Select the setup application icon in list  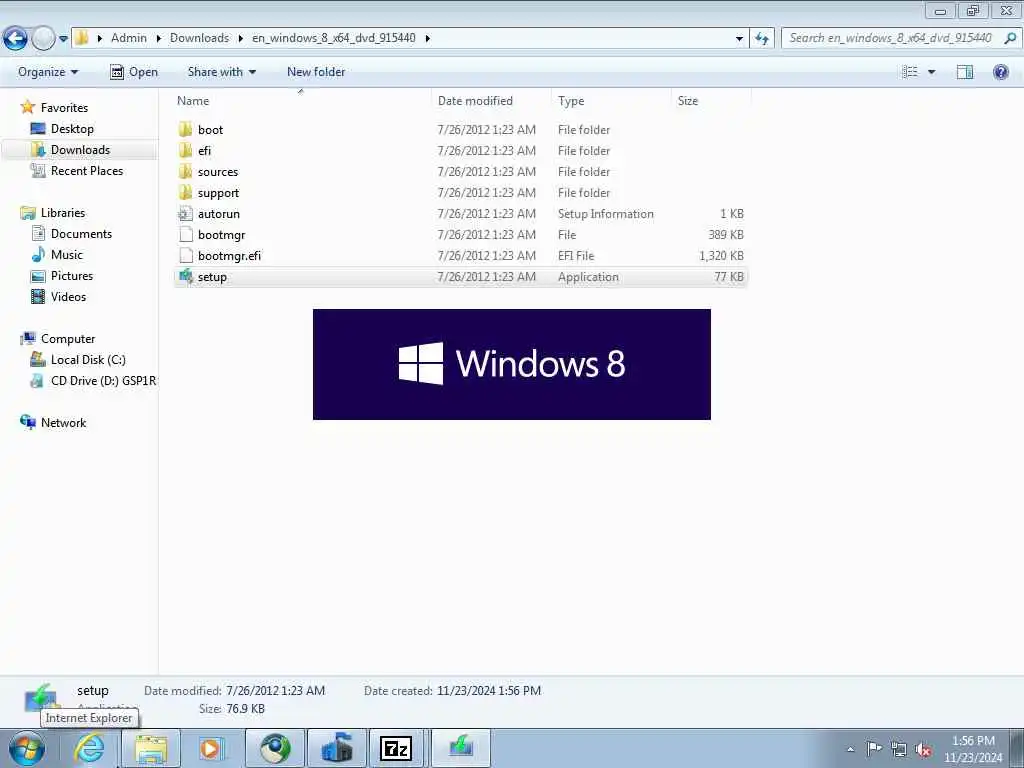(x=185, y=276)
